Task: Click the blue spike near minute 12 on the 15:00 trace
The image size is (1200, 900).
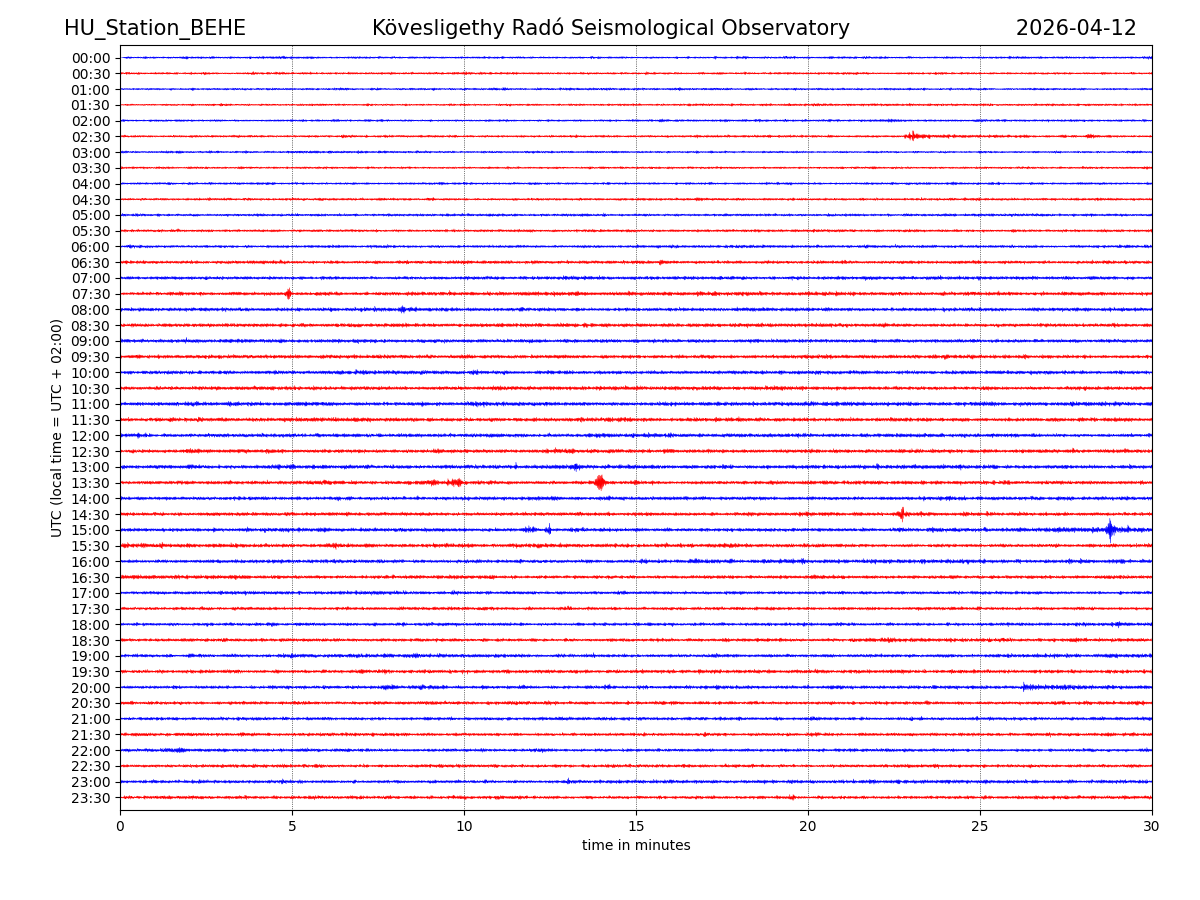Action: 547,529
